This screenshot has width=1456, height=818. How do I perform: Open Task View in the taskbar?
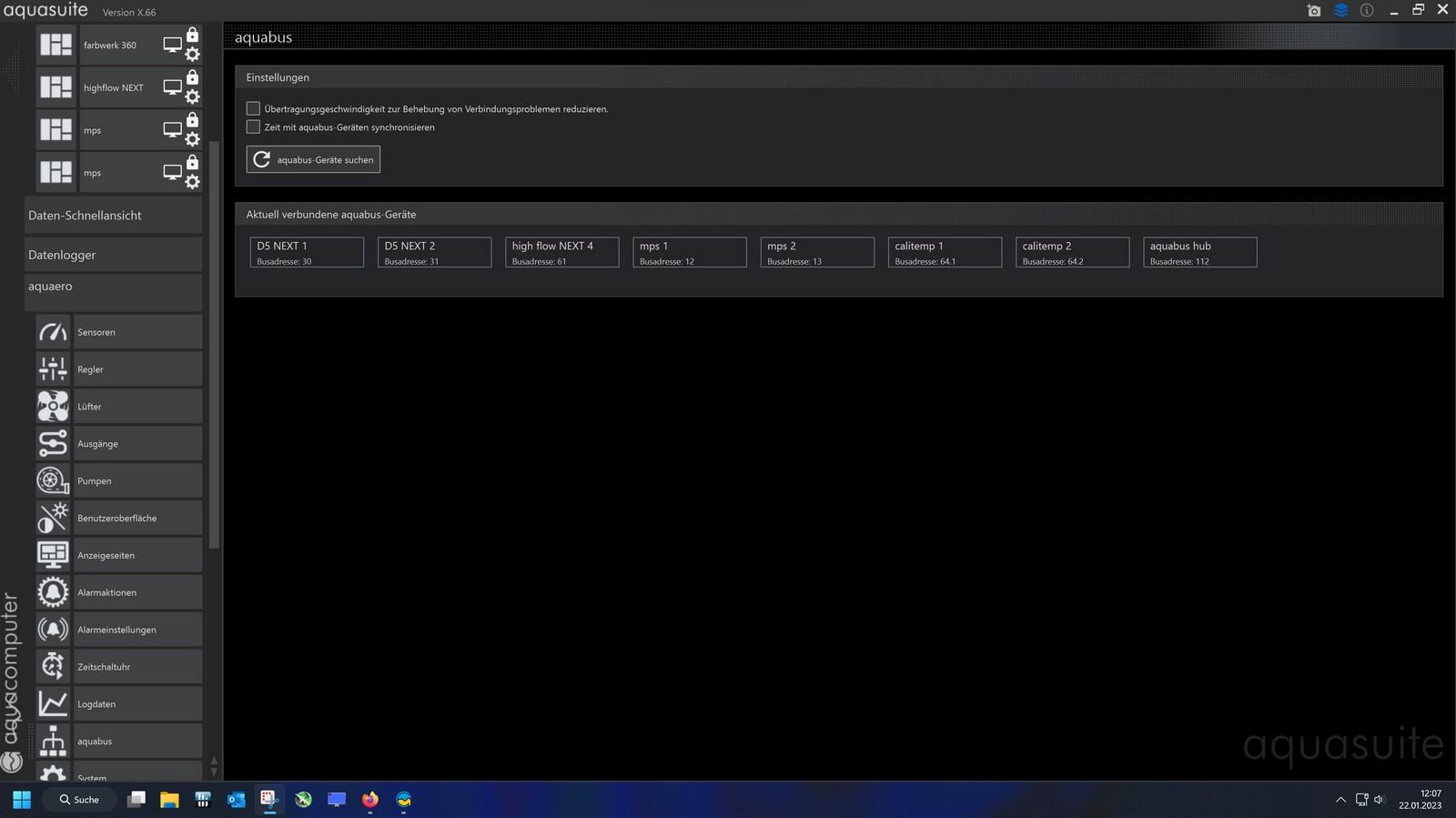click(136, 799)
